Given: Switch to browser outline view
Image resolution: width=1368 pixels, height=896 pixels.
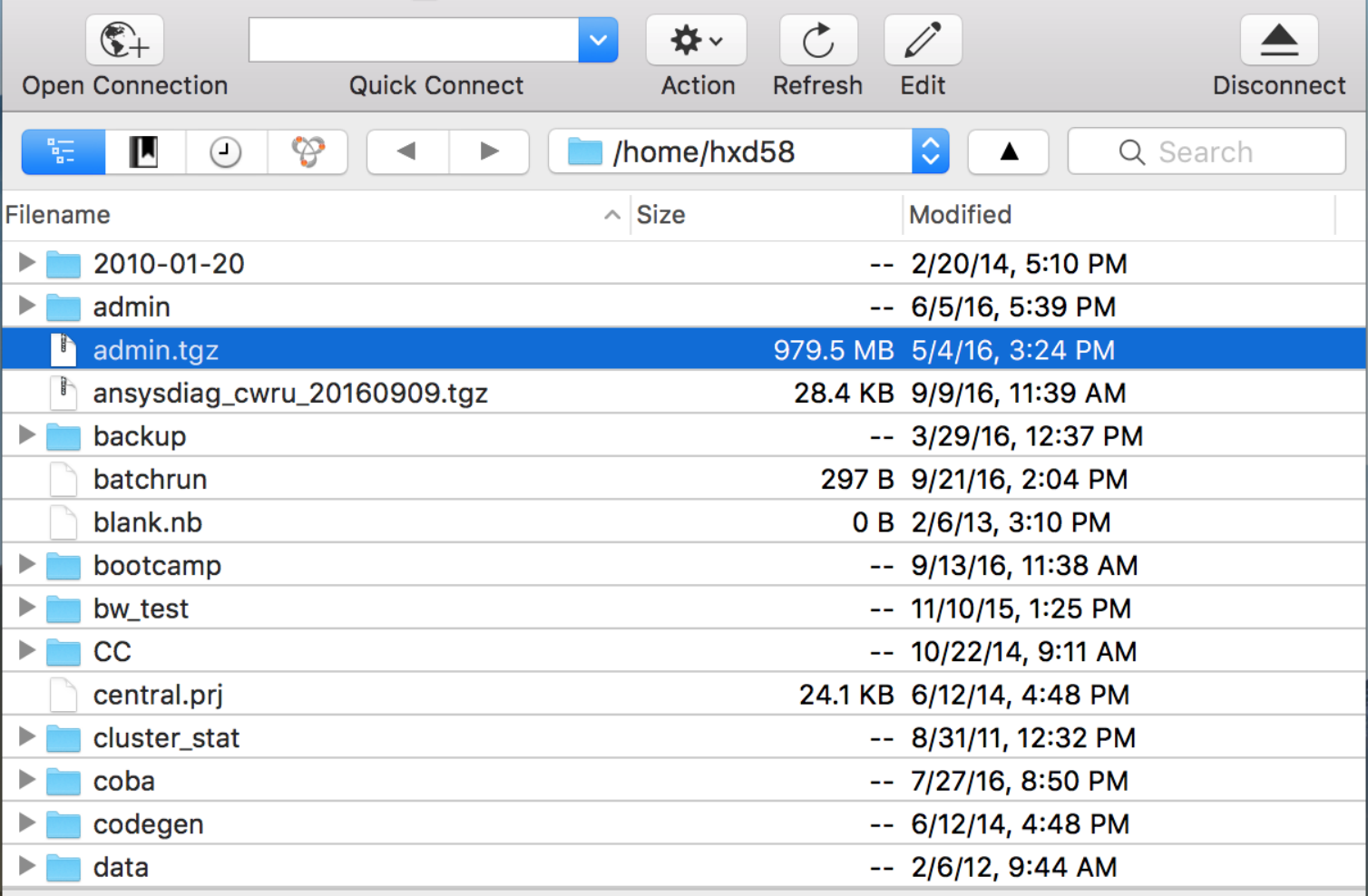Looking at the screenshot, I should click(63, 151).
